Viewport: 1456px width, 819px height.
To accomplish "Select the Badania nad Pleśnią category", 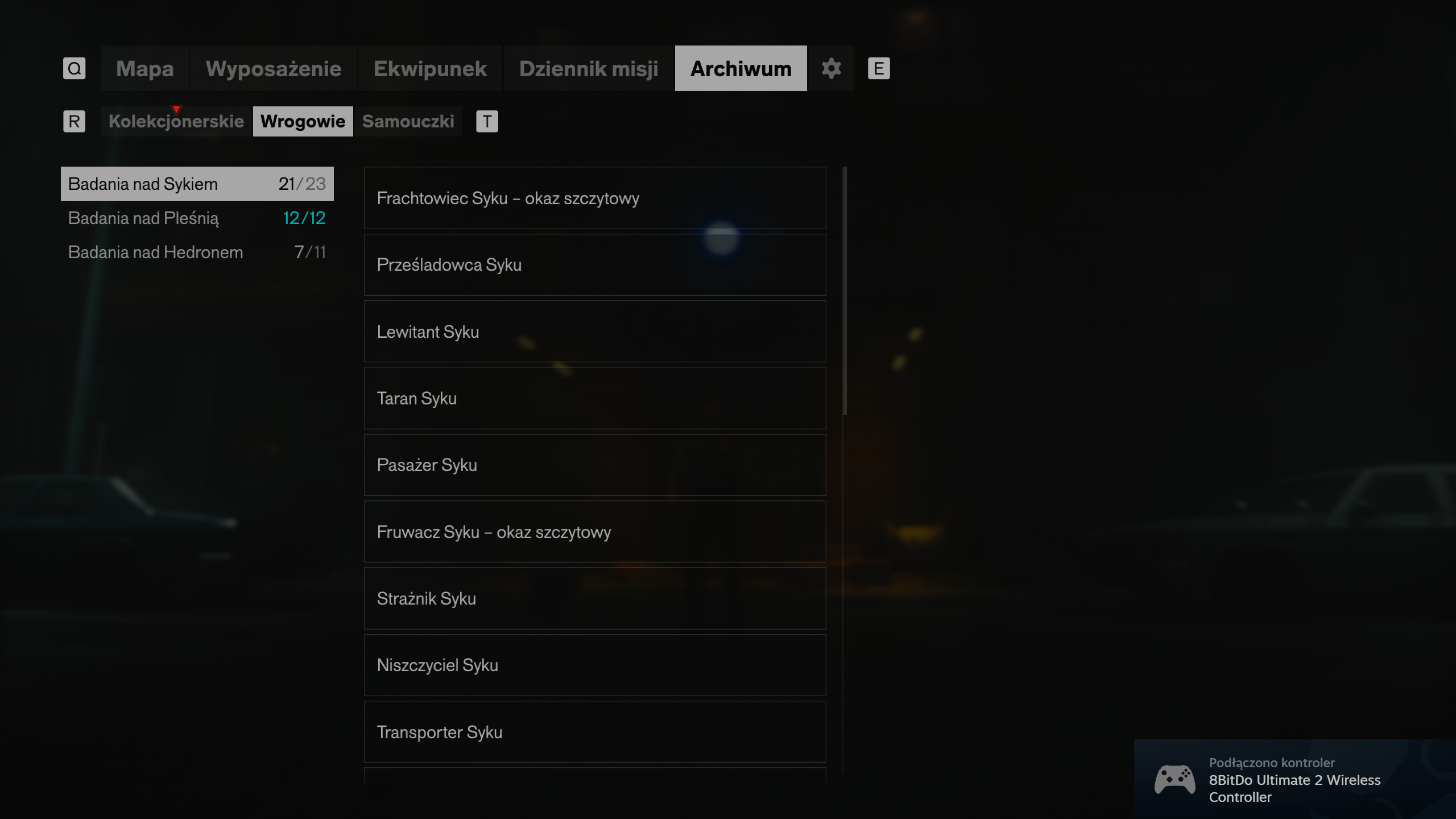I will point(197,218).
